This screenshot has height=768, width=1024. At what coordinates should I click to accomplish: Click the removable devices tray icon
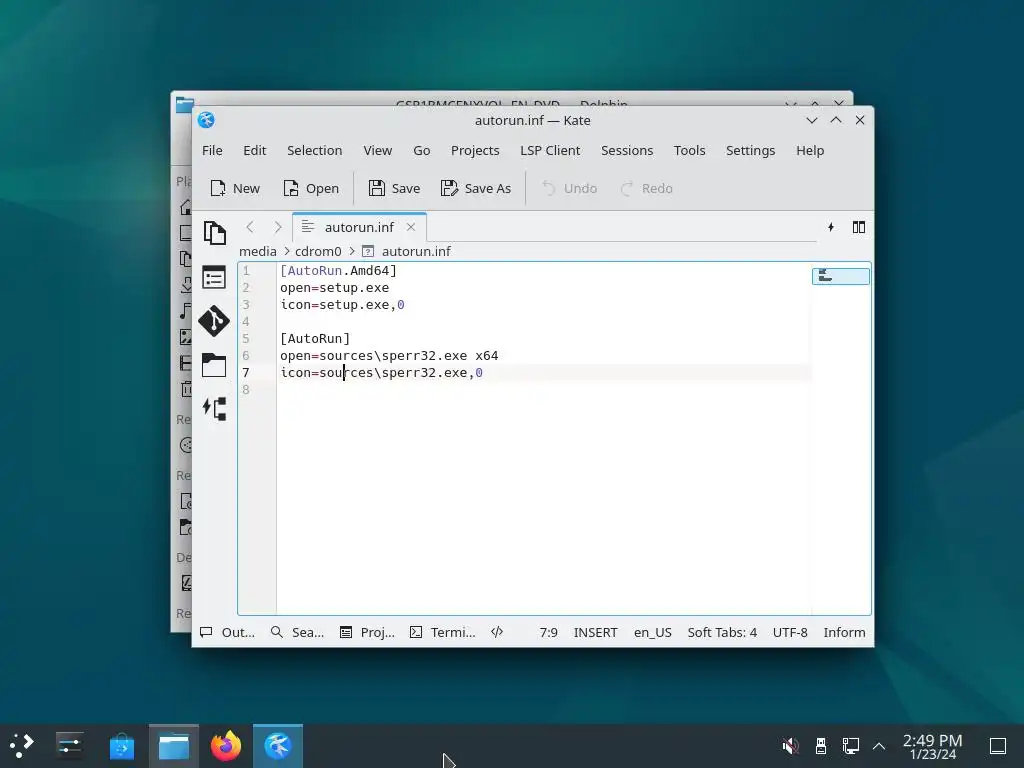click(x=821, y=745)
